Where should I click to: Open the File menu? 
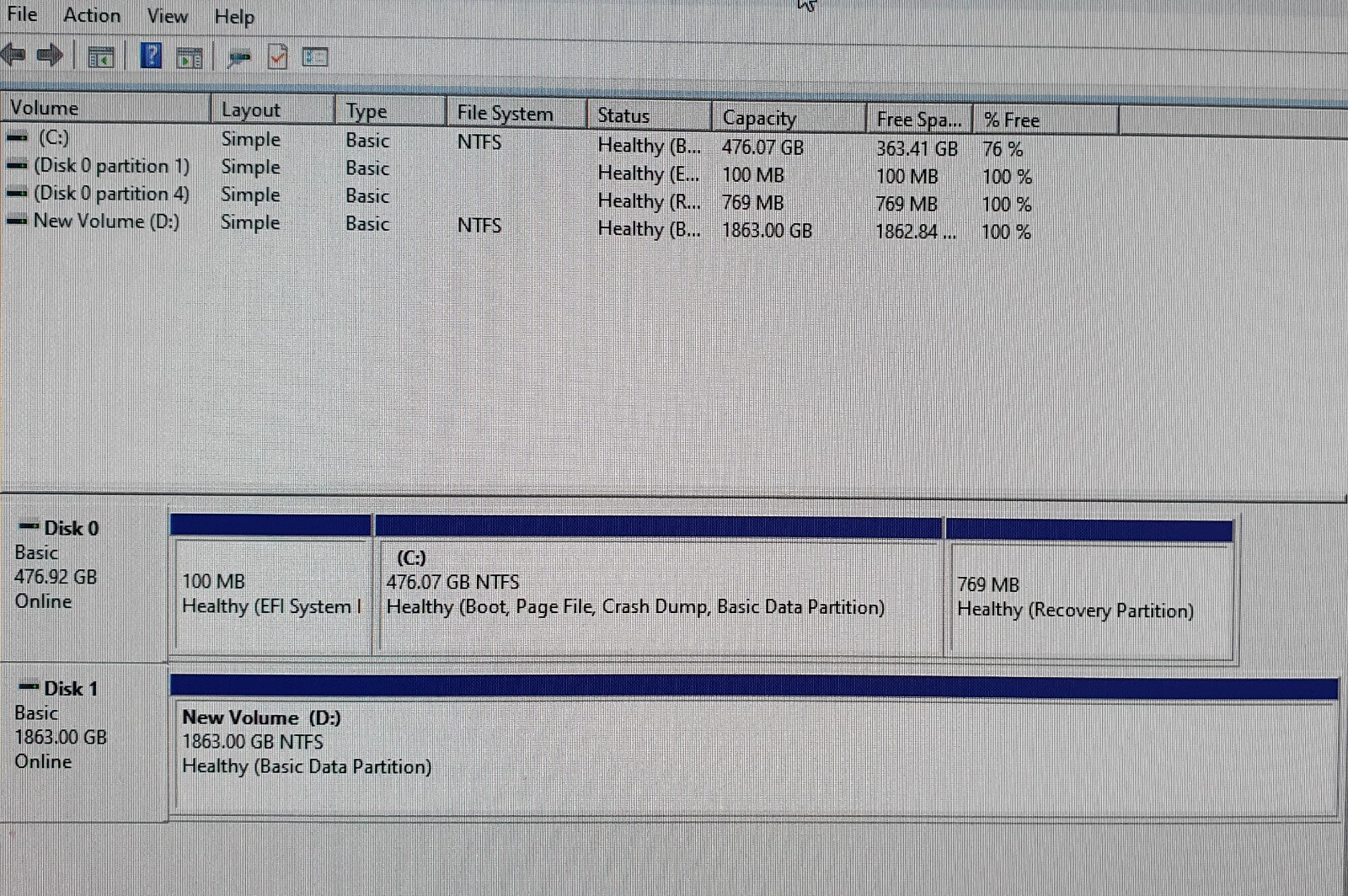point(22,14)
